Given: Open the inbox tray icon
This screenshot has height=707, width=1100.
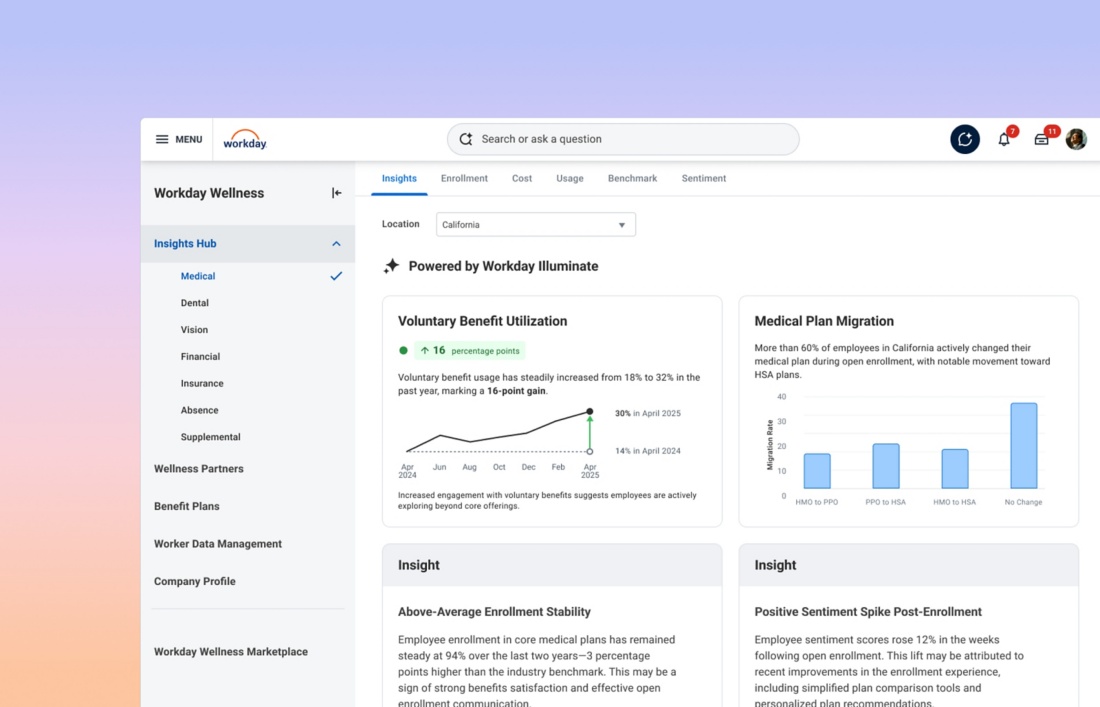Looking at the screenshot, I should click(x=1041, y=139).
